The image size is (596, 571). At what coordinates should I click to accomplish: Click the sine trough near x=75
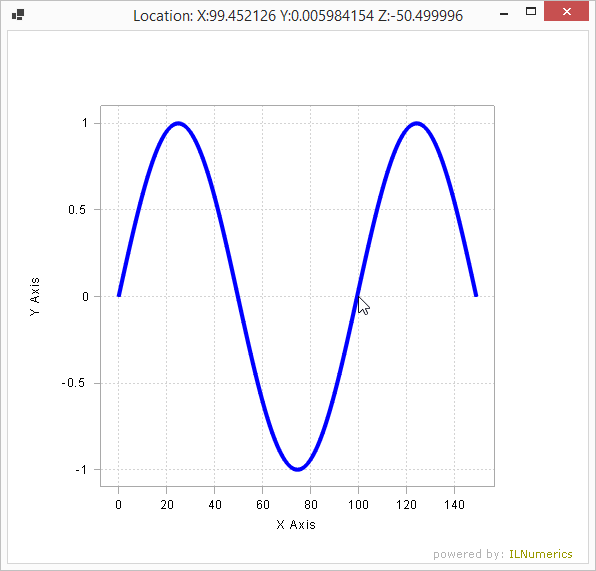pyautogui.click(x=298, y=469)
